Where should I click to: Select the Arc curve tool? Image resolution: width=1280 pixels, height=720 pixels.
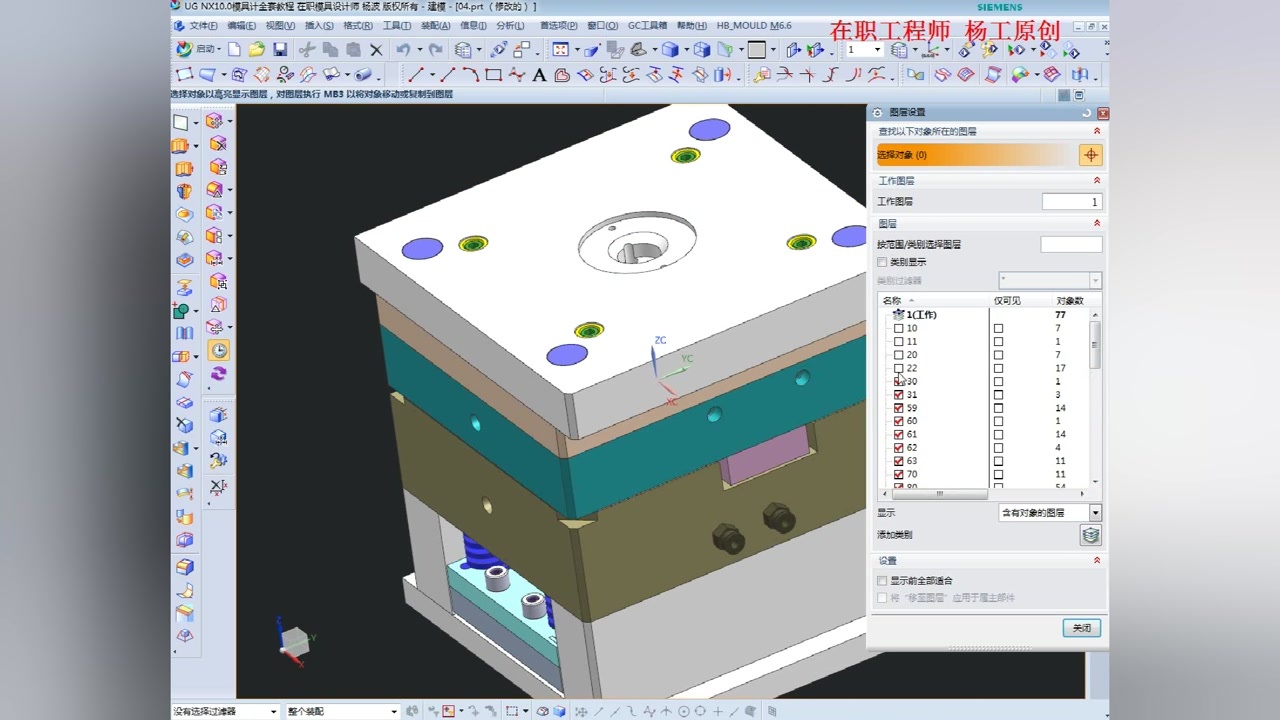(471, 75)
